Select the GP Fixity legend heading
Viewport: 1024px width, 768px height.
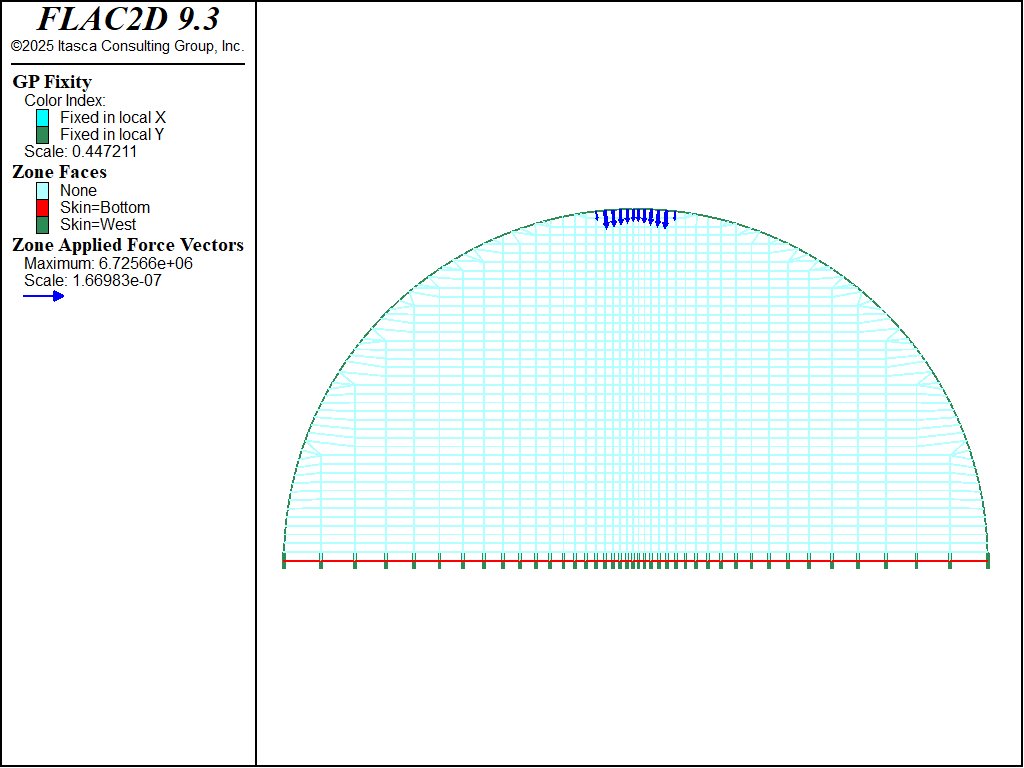click(52, 82)
